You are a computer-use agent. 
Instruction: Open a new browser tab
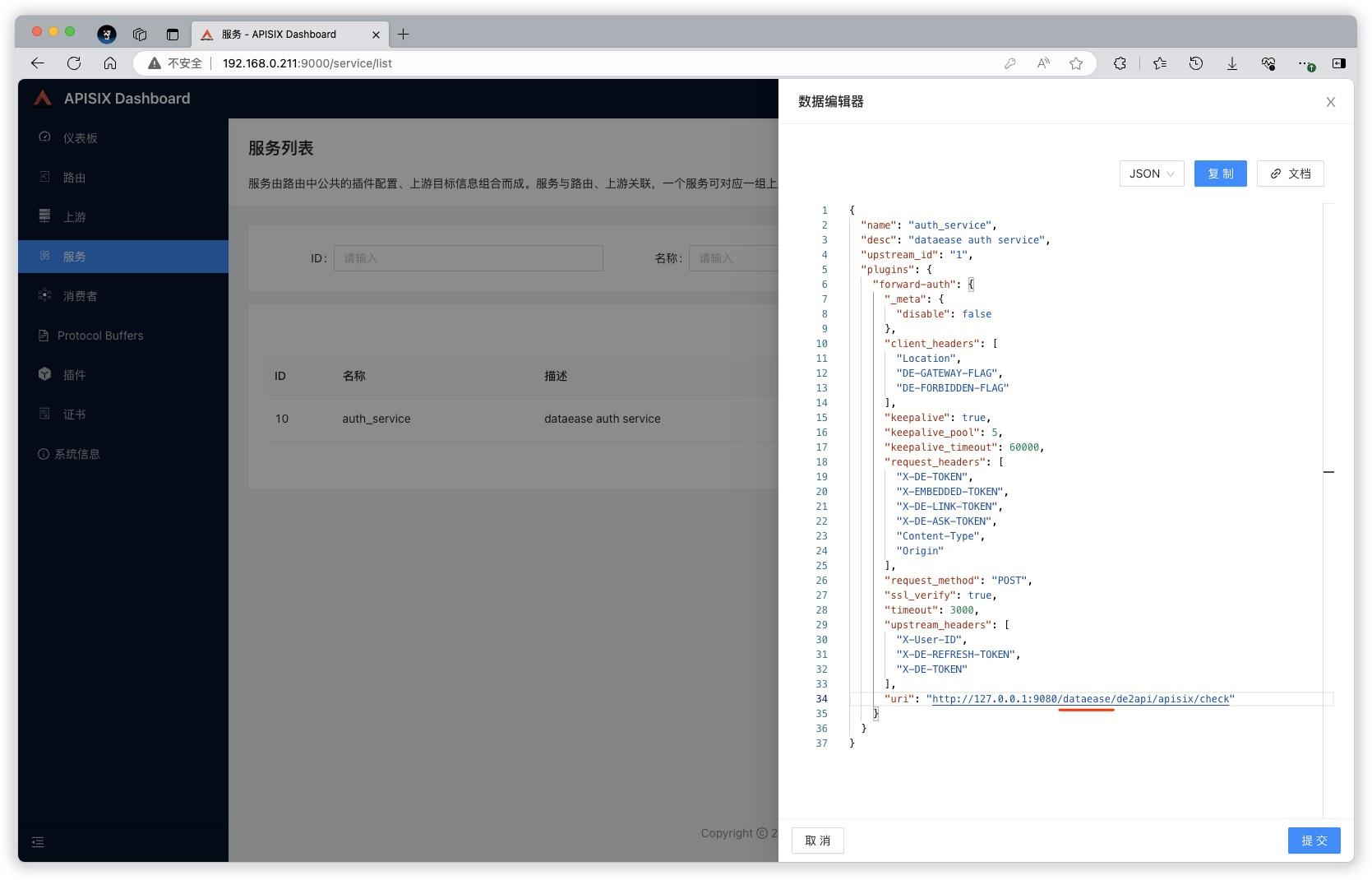(403, 35)
